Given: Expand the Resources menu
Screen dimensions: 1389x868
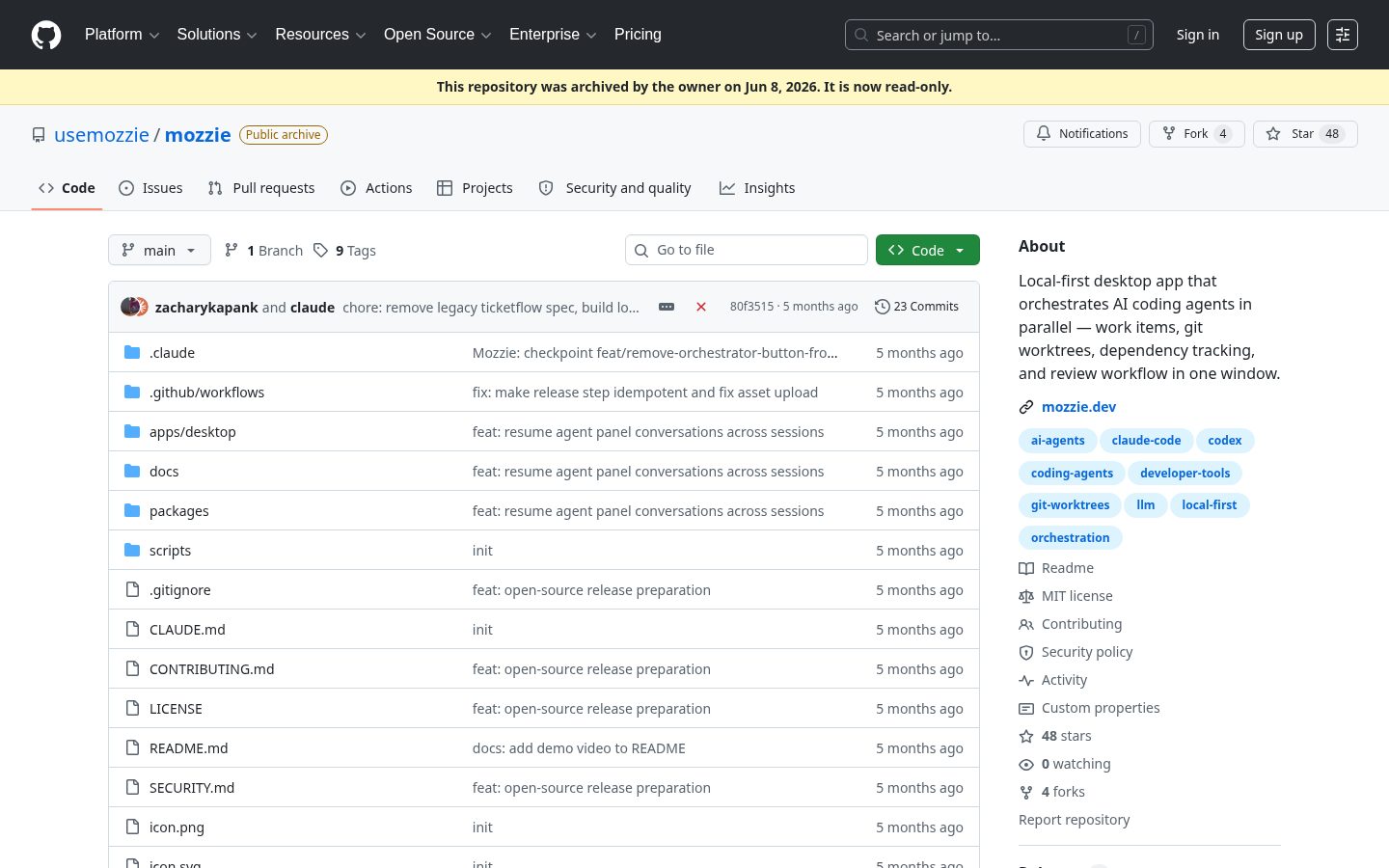Looking at the screenshot, I should click(320, 35).
